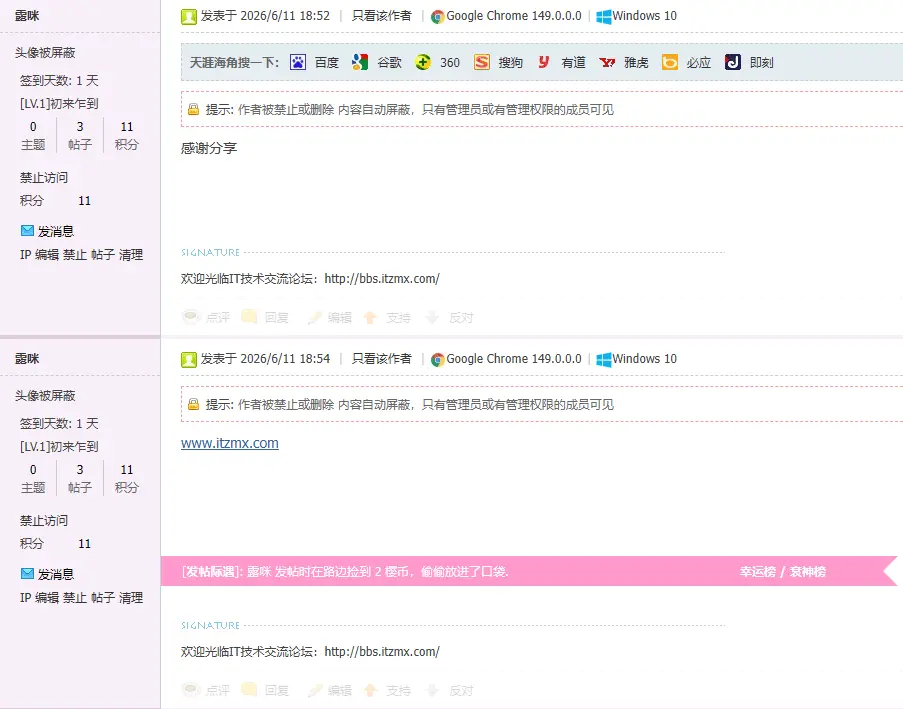Click the poster icon of the 18:52 post
The image size is (903, 709).
pos(189,16)
